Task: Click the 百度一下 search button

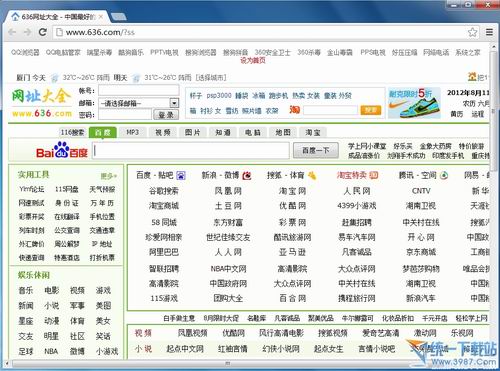Action: point(315,150)
